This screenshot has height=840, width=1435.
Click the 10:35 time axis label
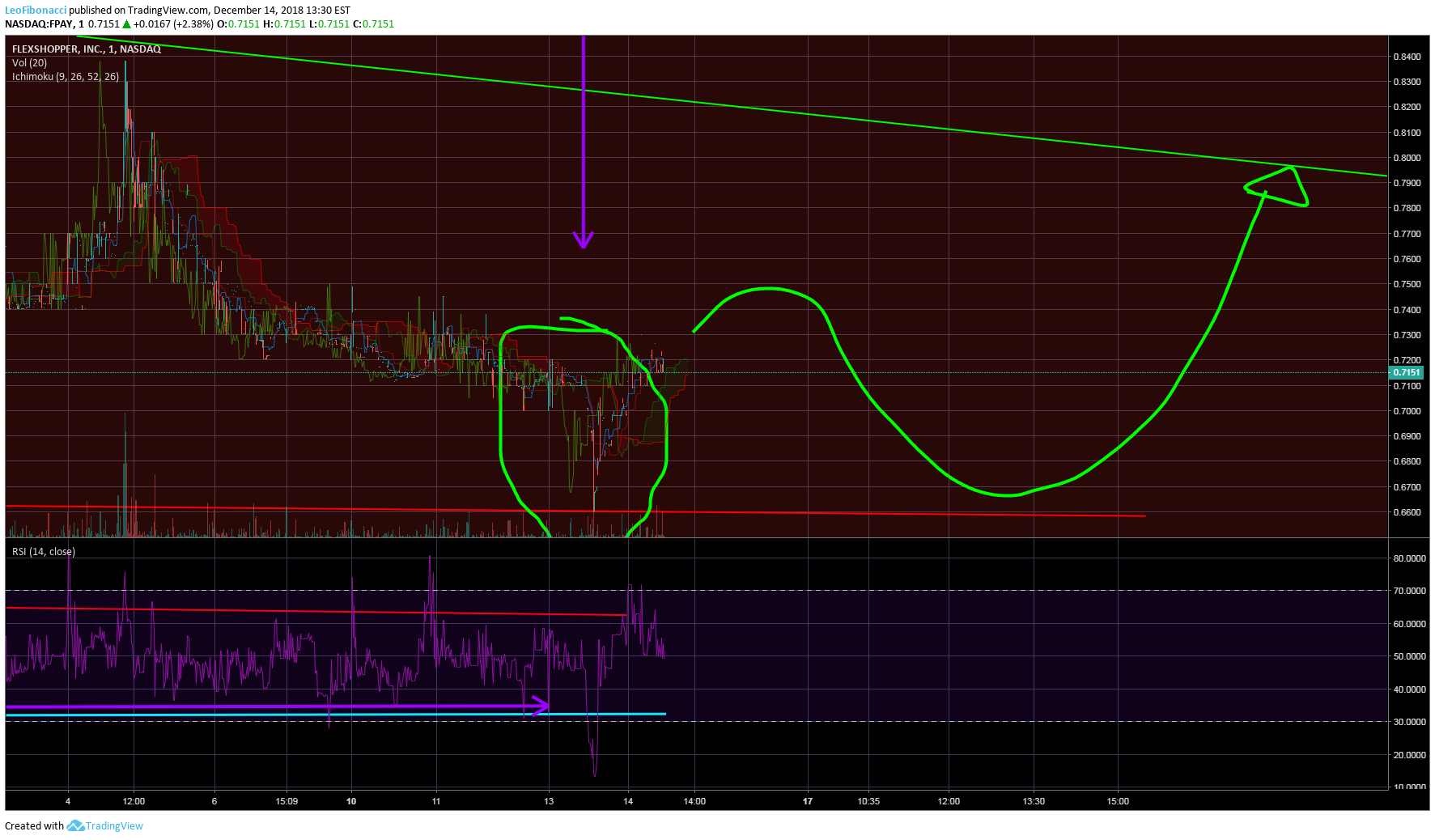click(868, 801)
